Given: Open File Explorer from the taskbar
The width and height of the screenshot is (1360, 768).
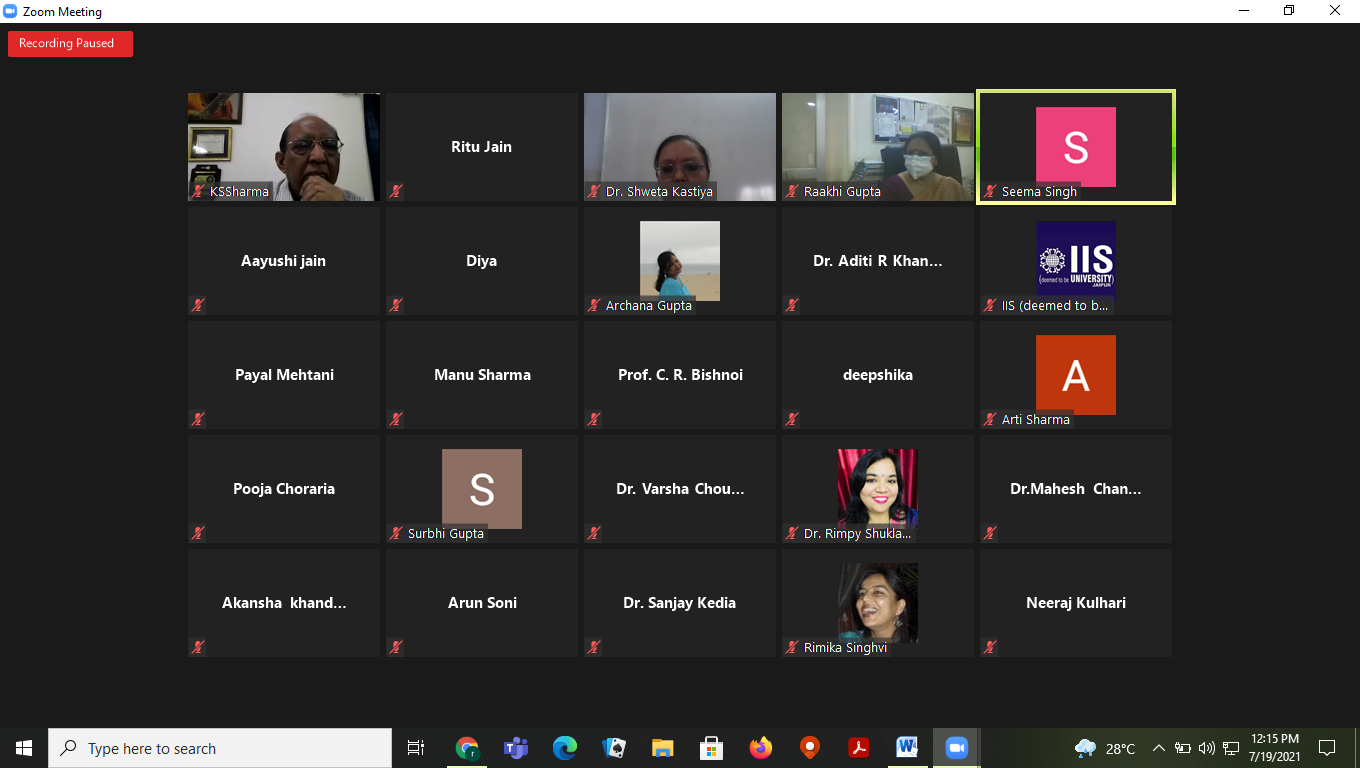Looking at the screenshot, I should (663, 748).
